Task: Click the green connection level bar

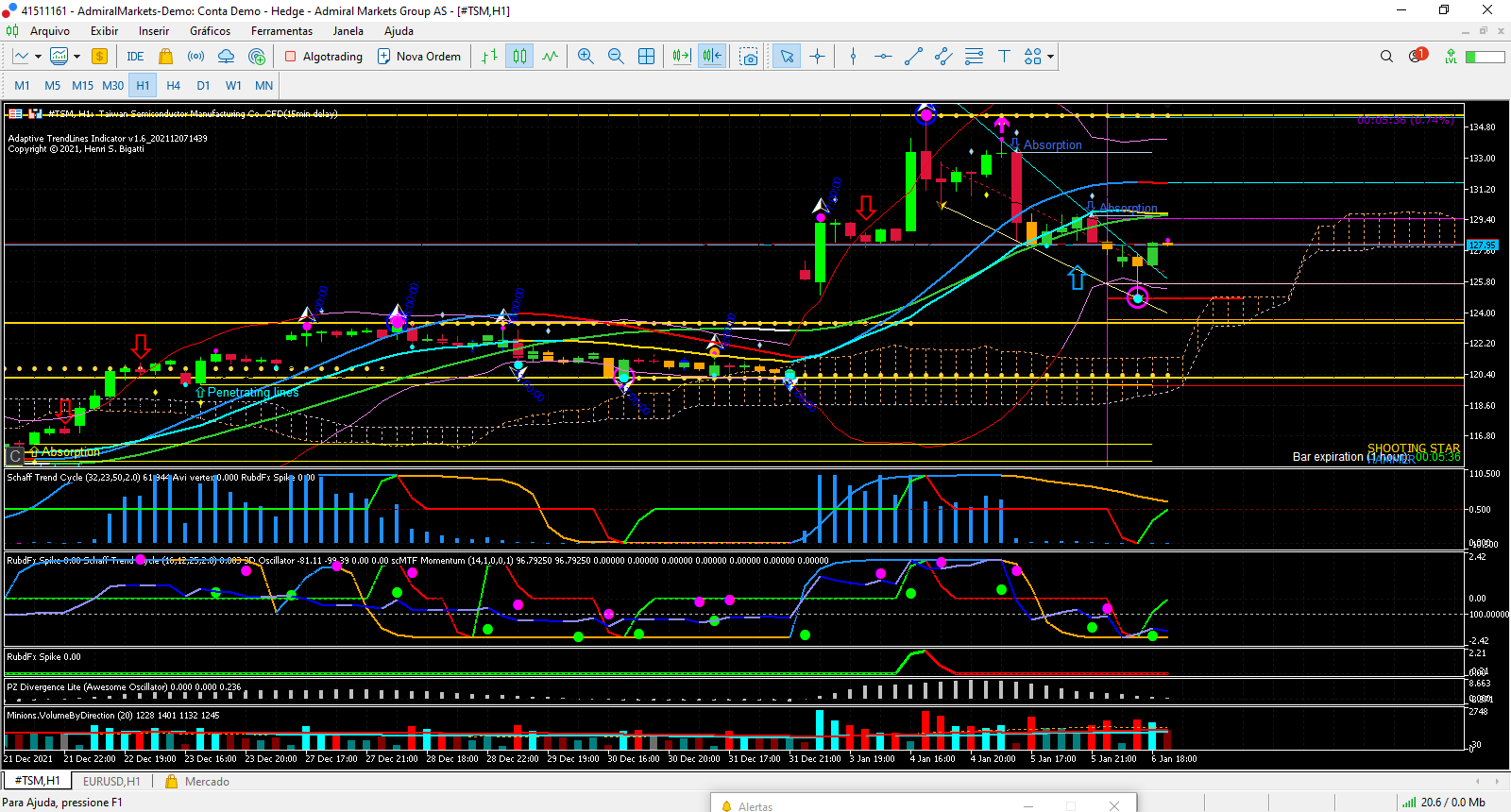Action: (1485, 57)
